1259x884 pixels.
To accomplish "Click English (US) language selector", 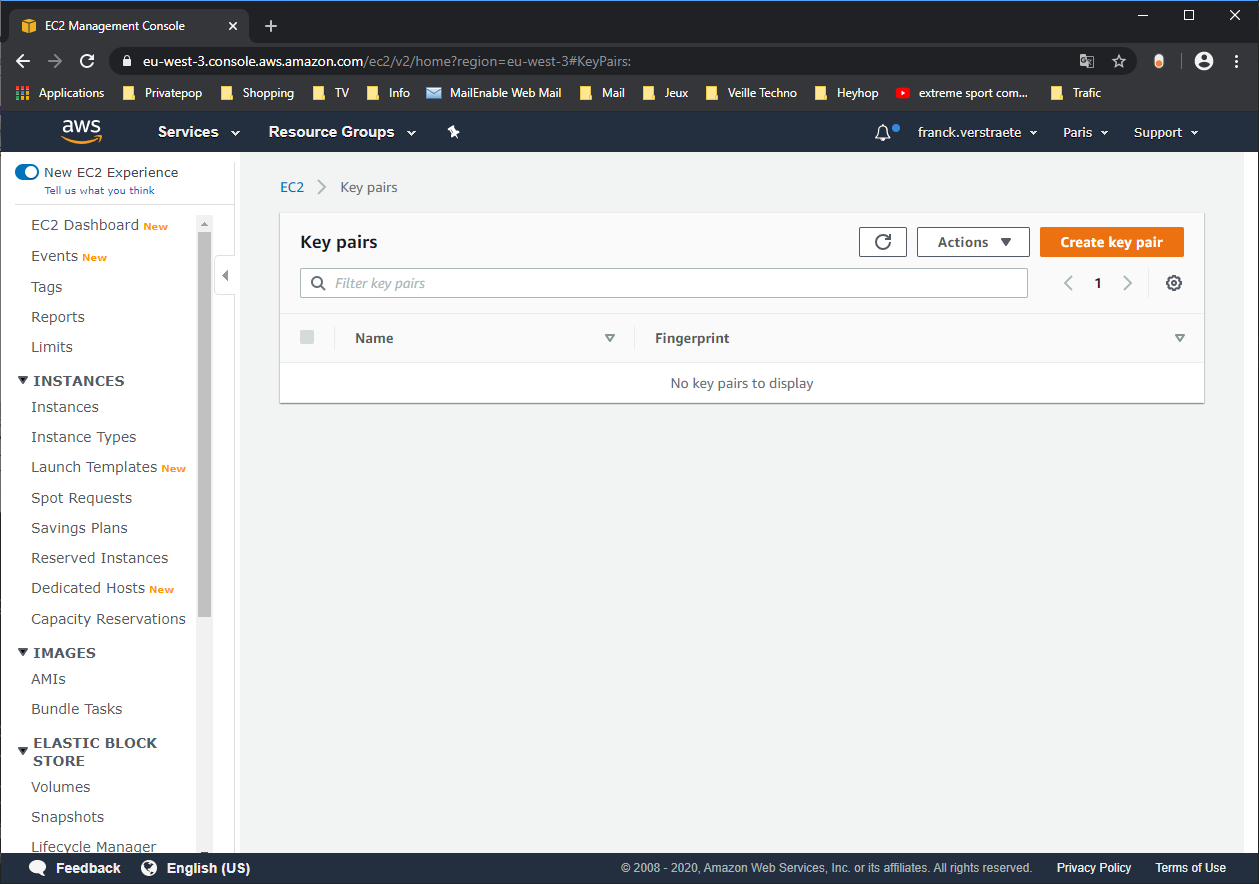I will click(208, 868).
